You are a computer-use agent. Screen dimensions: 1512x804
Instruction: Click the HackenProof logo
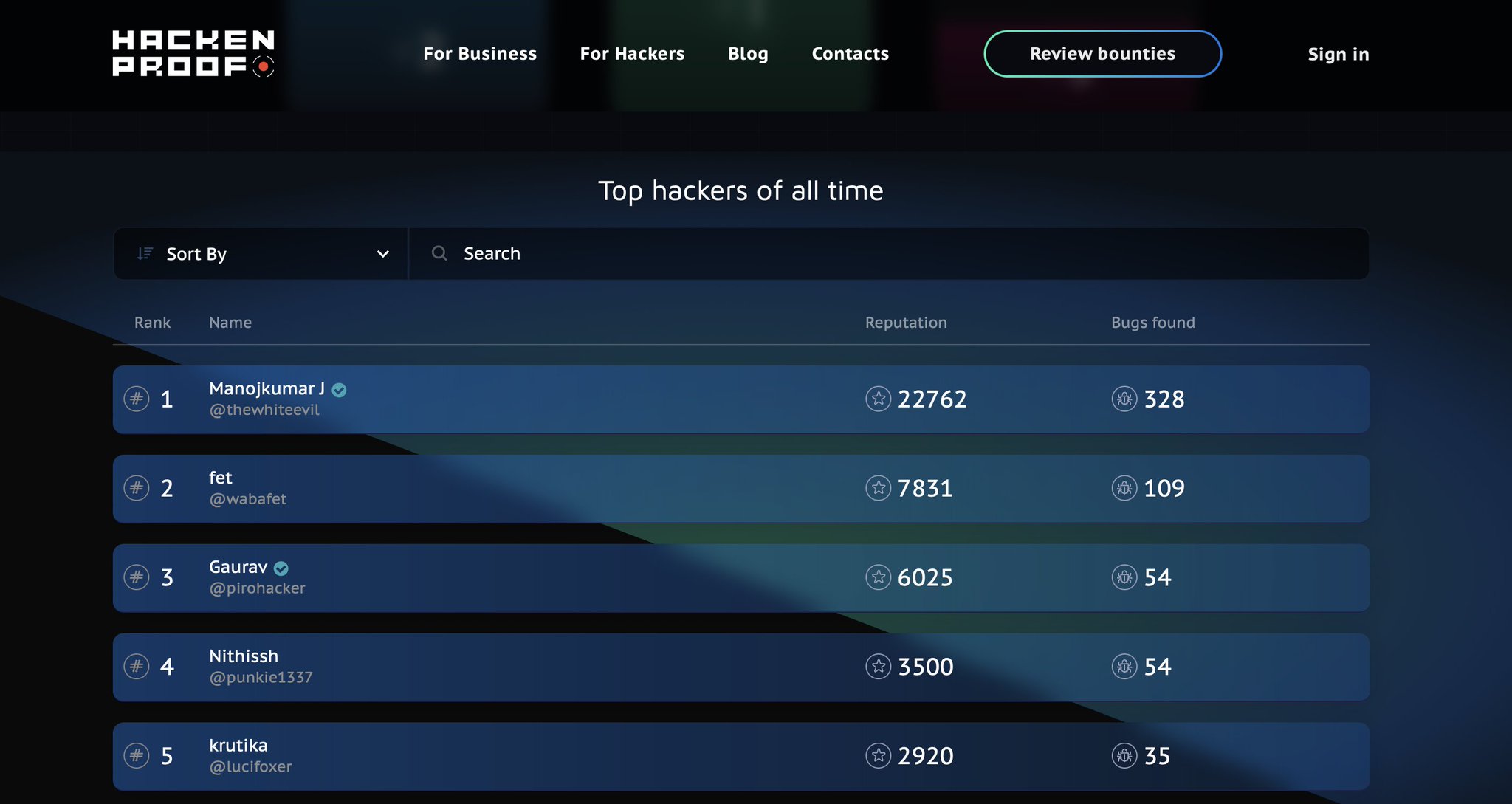tap(193, 52)
